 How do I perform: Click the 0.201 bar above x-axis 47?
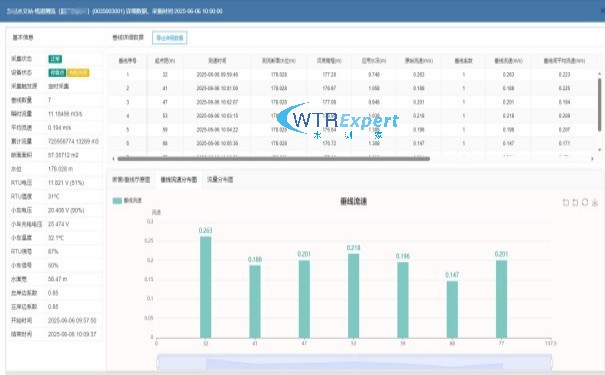304,299
